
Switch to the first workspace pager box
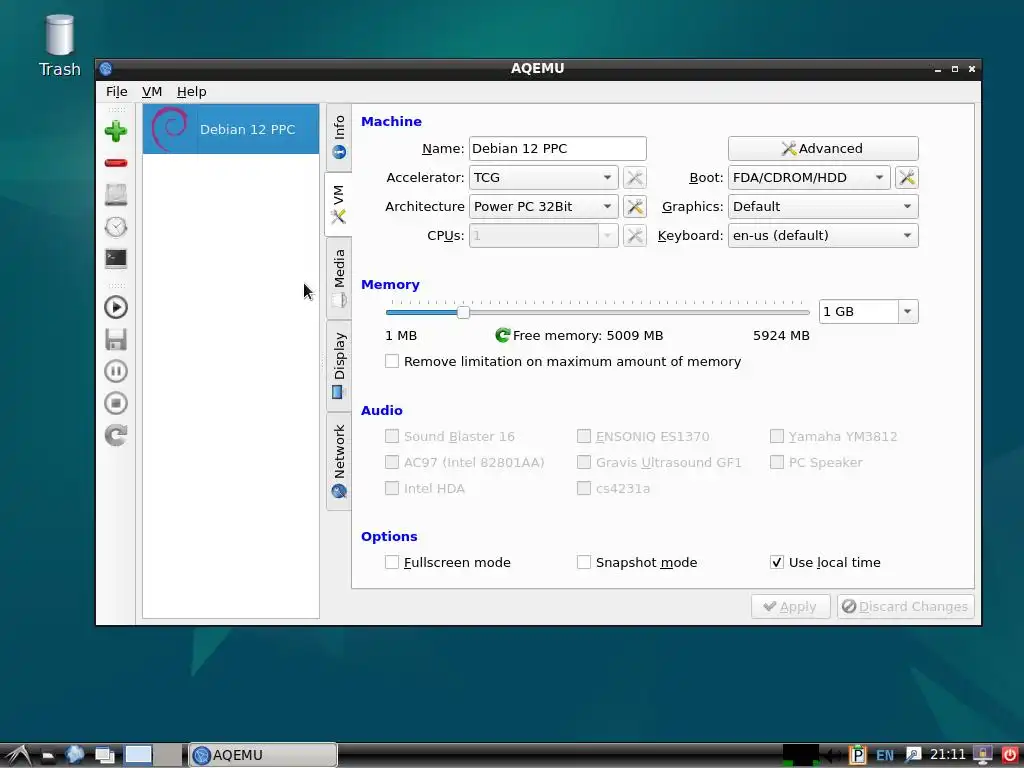(138, 755)
